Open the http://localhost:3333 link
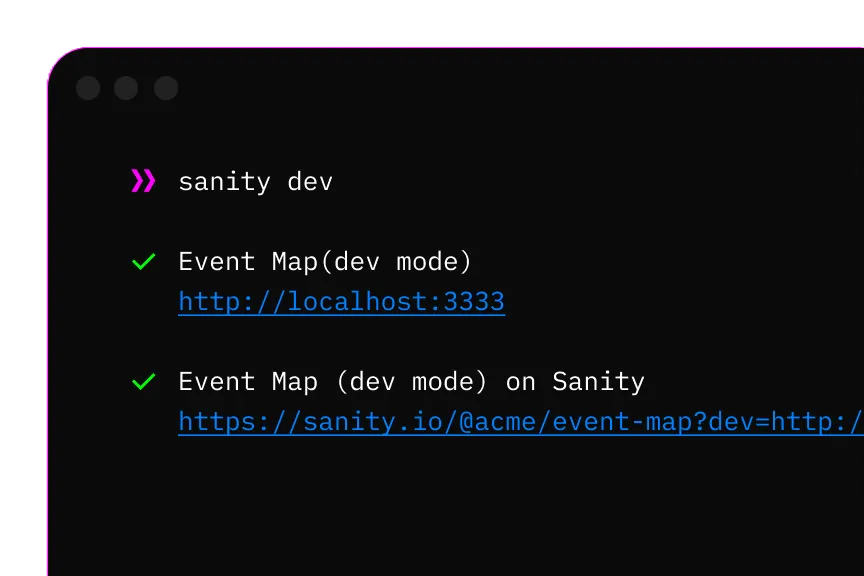The height and width of the screenshot is (576, 864). pyautogui.click(x=341, y=301)
